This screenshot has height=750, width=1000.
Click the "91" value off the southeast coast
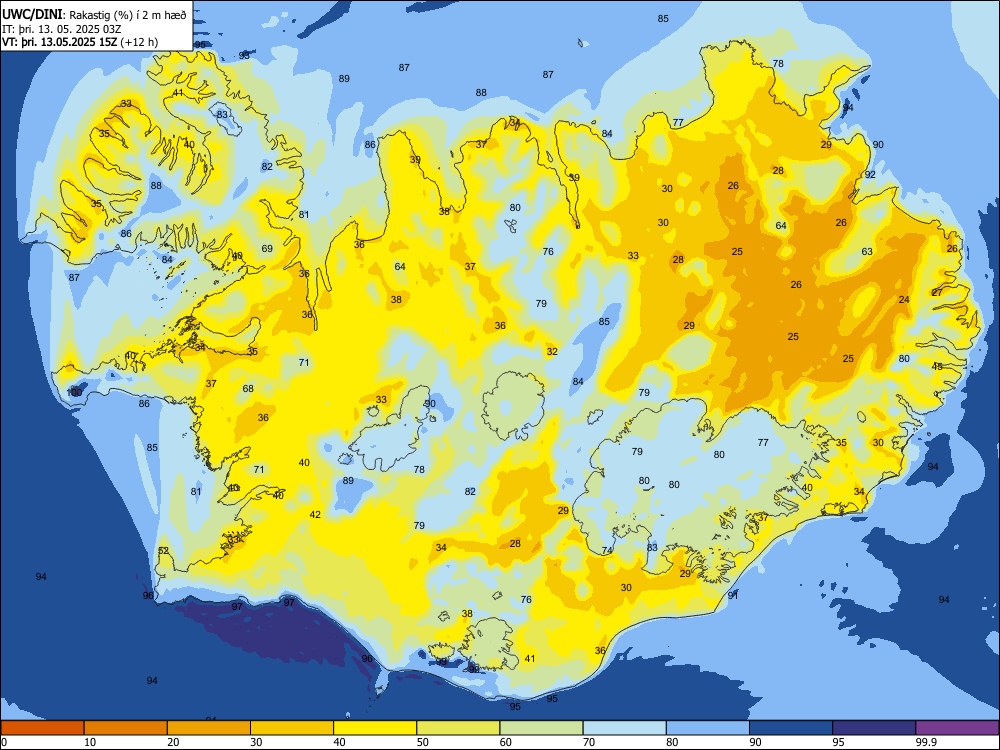(x=733, y=595)
